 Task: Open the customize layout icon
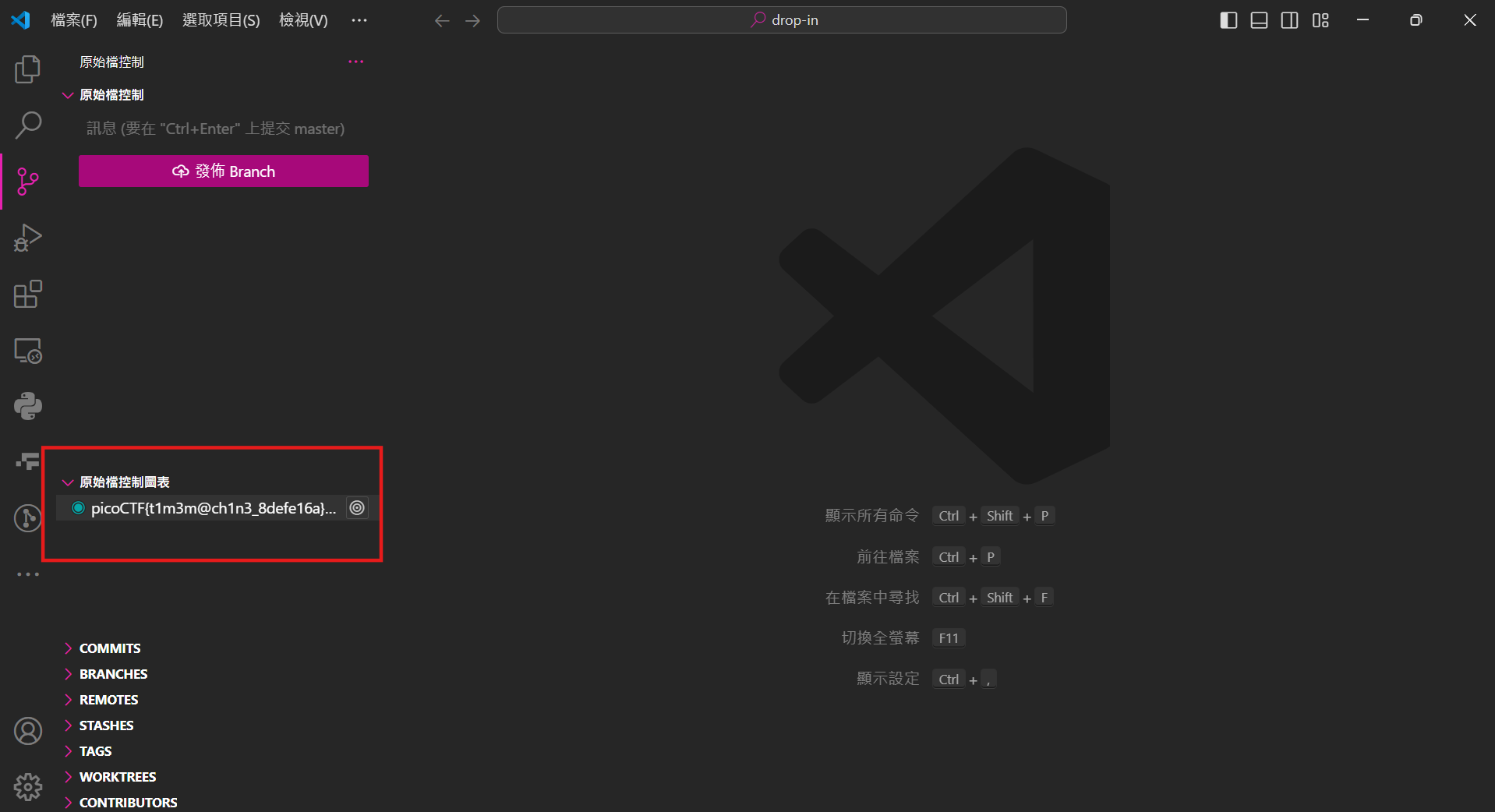(1320, 20)
